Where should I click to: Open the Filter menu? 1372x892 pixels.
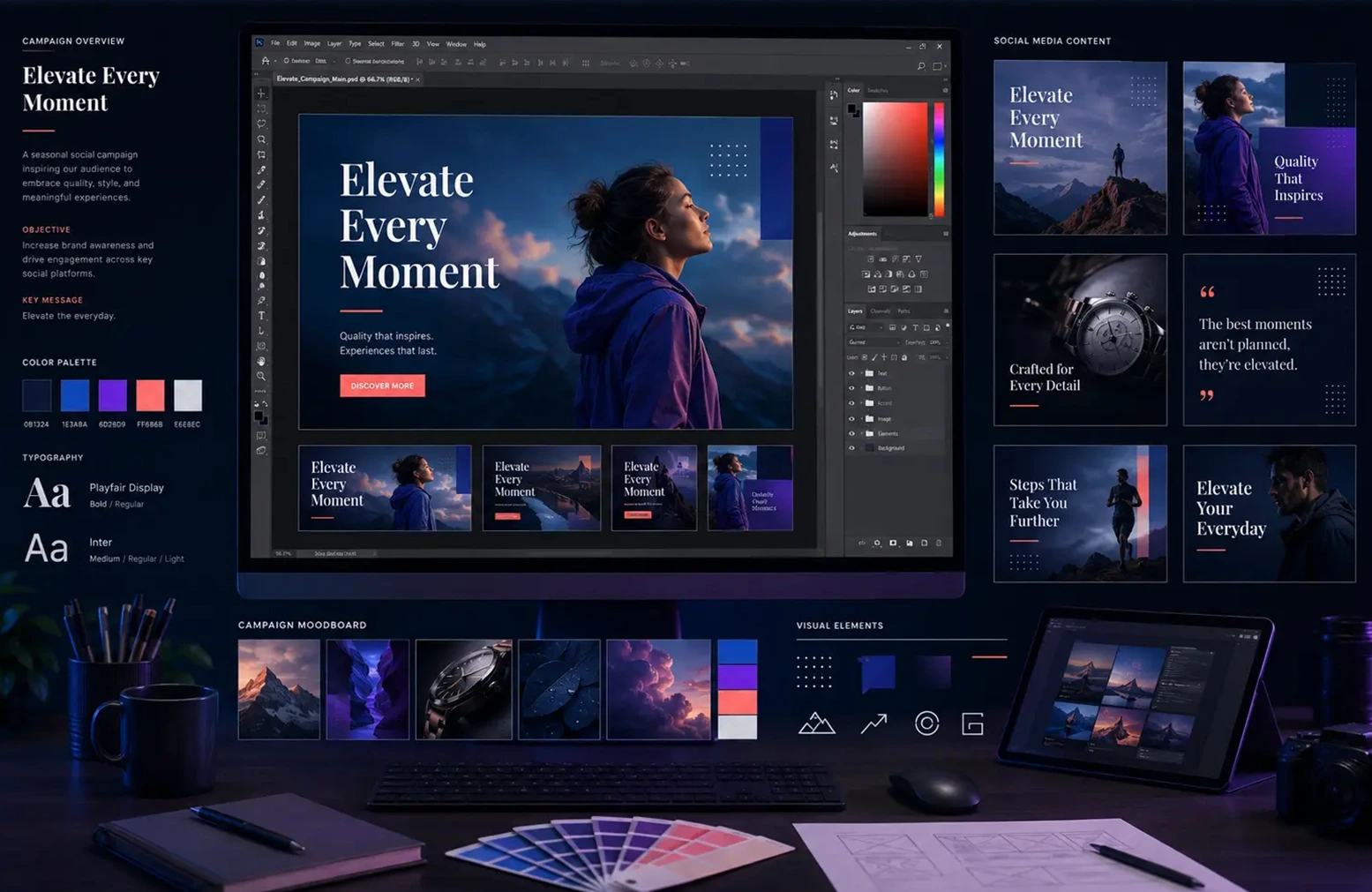[398, 44]
